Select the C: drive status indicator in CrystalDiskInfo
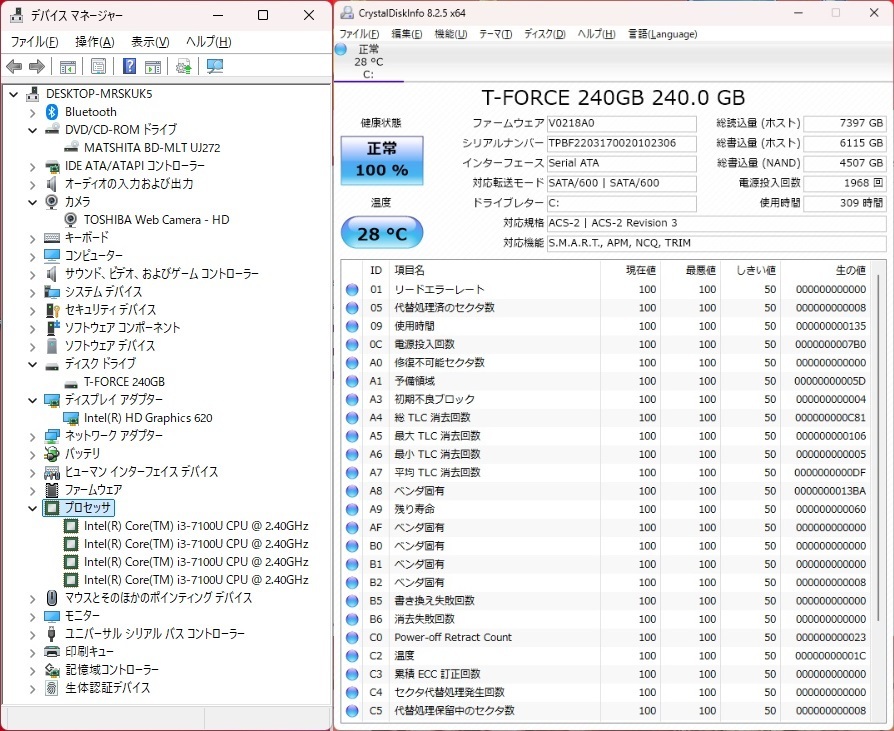This screenshot has height=731, width=894. click(x=370, y=61)
